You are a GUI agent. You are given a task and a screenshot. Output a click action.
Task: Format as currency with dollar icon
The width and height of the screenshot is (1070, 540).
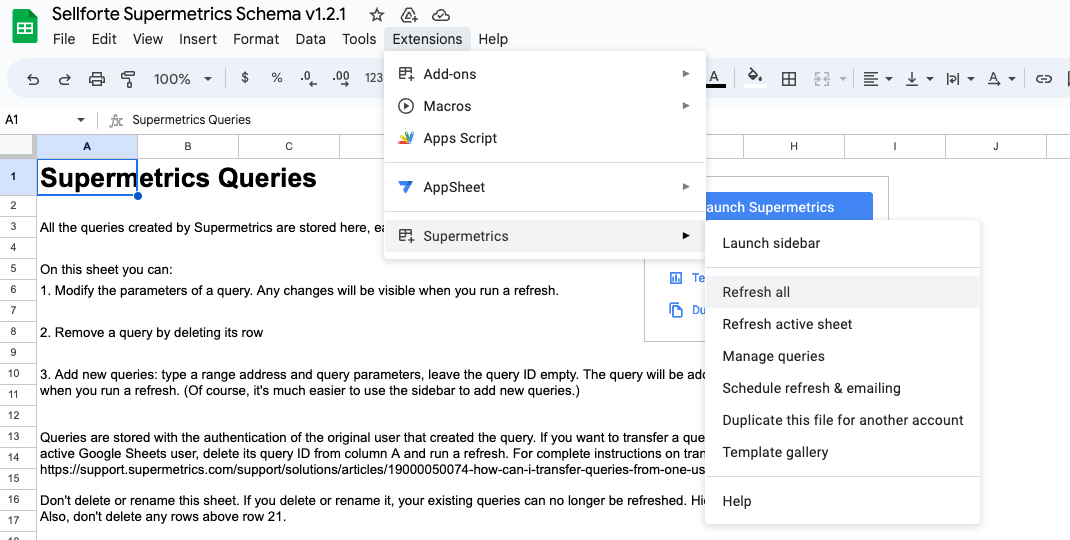245,79
